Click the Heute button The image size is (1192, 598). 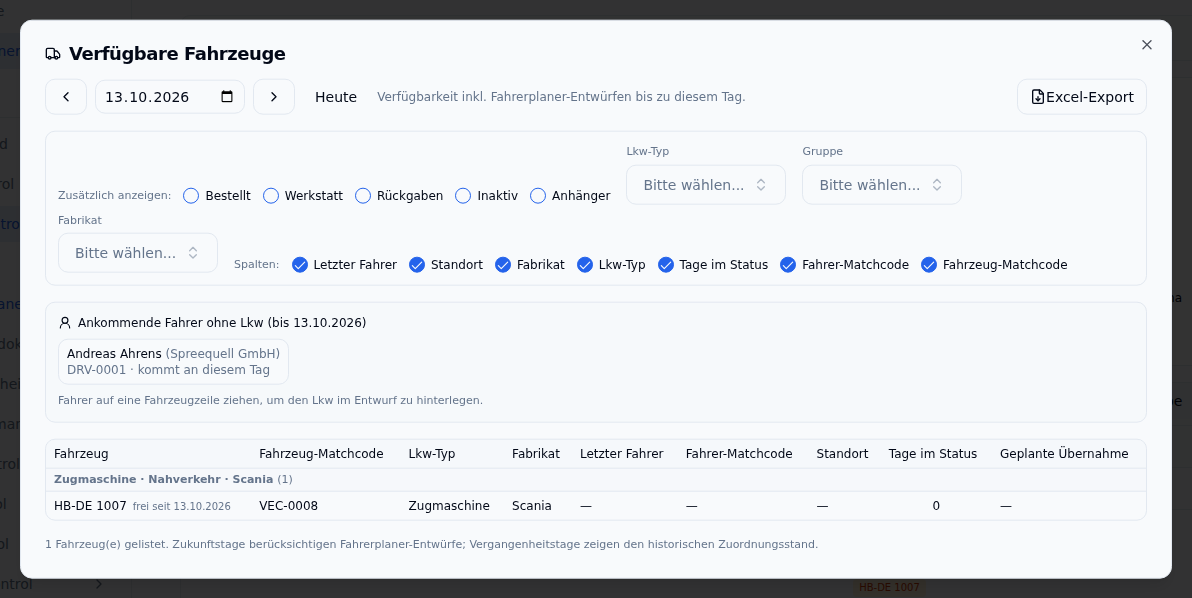coord(336,97)
